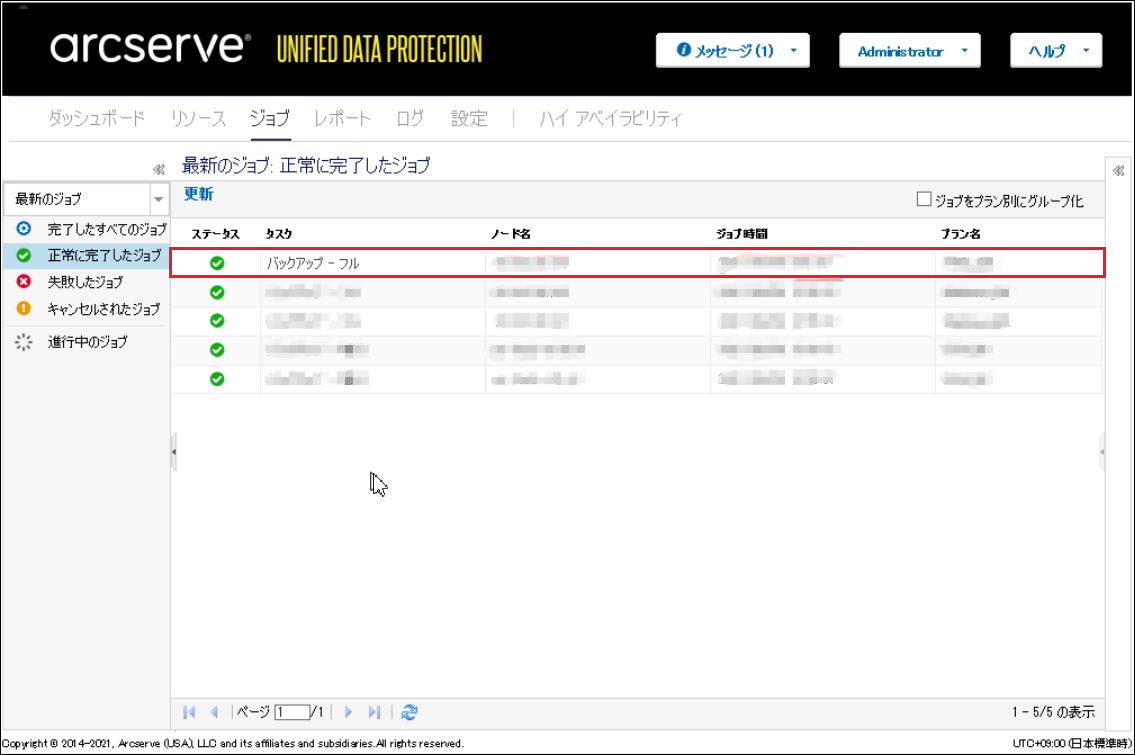Select 失敗したジョブ filter
Viewport: 1135px width, 755px height.
pos(85,282)
